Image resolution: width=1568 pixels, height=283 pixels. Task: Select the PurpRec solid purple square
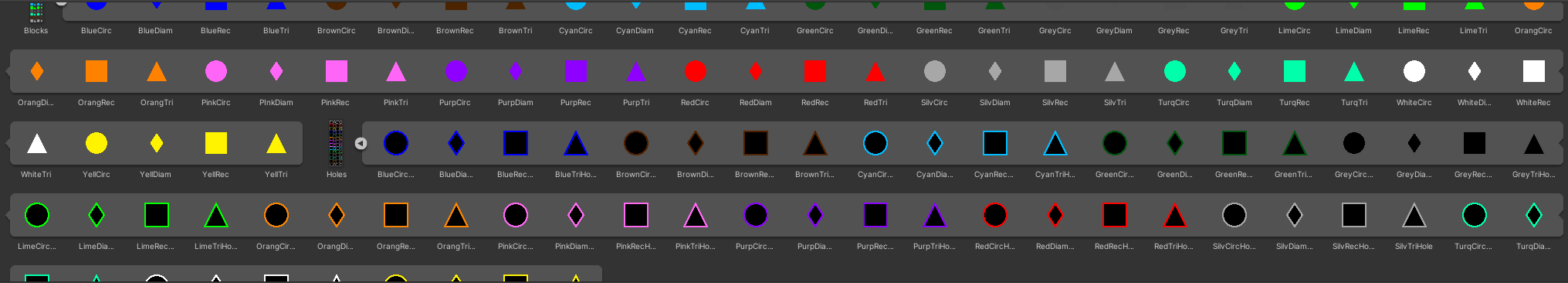[x=575, y=71]
